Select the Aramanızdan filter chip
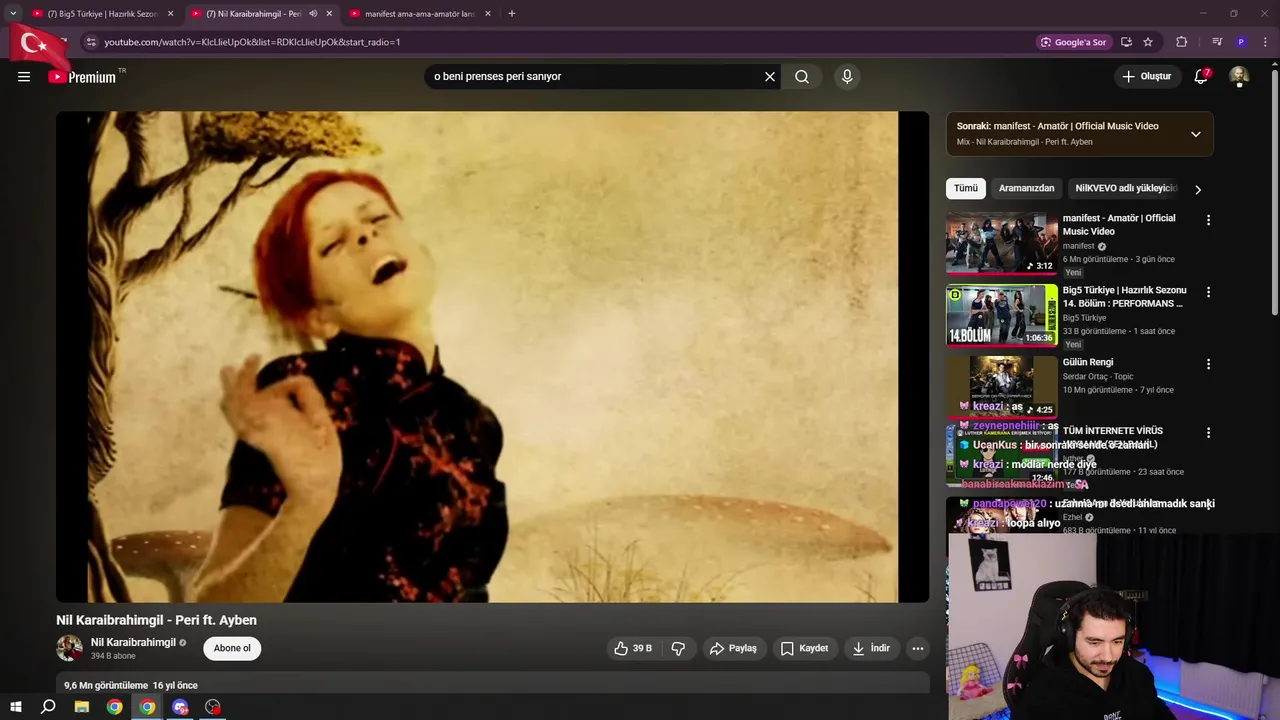Viewport: 1280px width, 720px height. click(x=1026, y=189)
